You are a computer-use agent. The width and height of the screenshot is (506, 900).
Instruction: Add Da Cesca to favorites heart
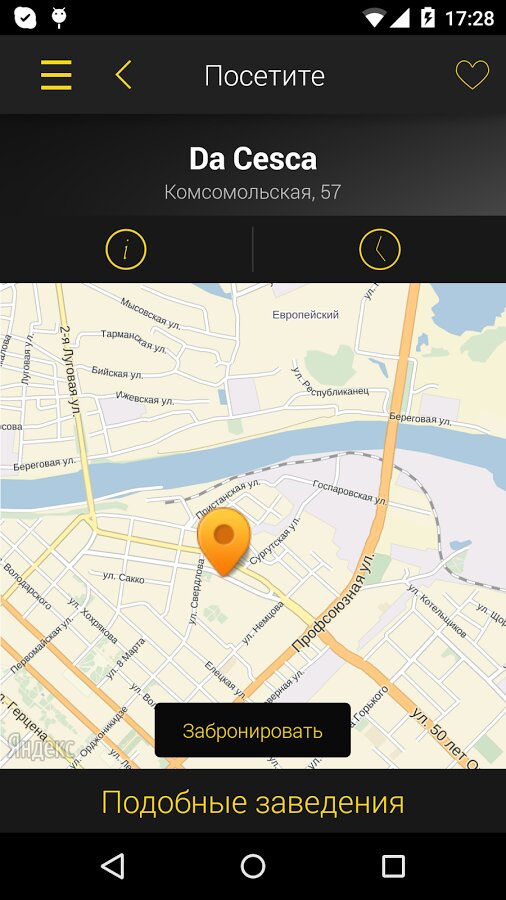[472, 75]
